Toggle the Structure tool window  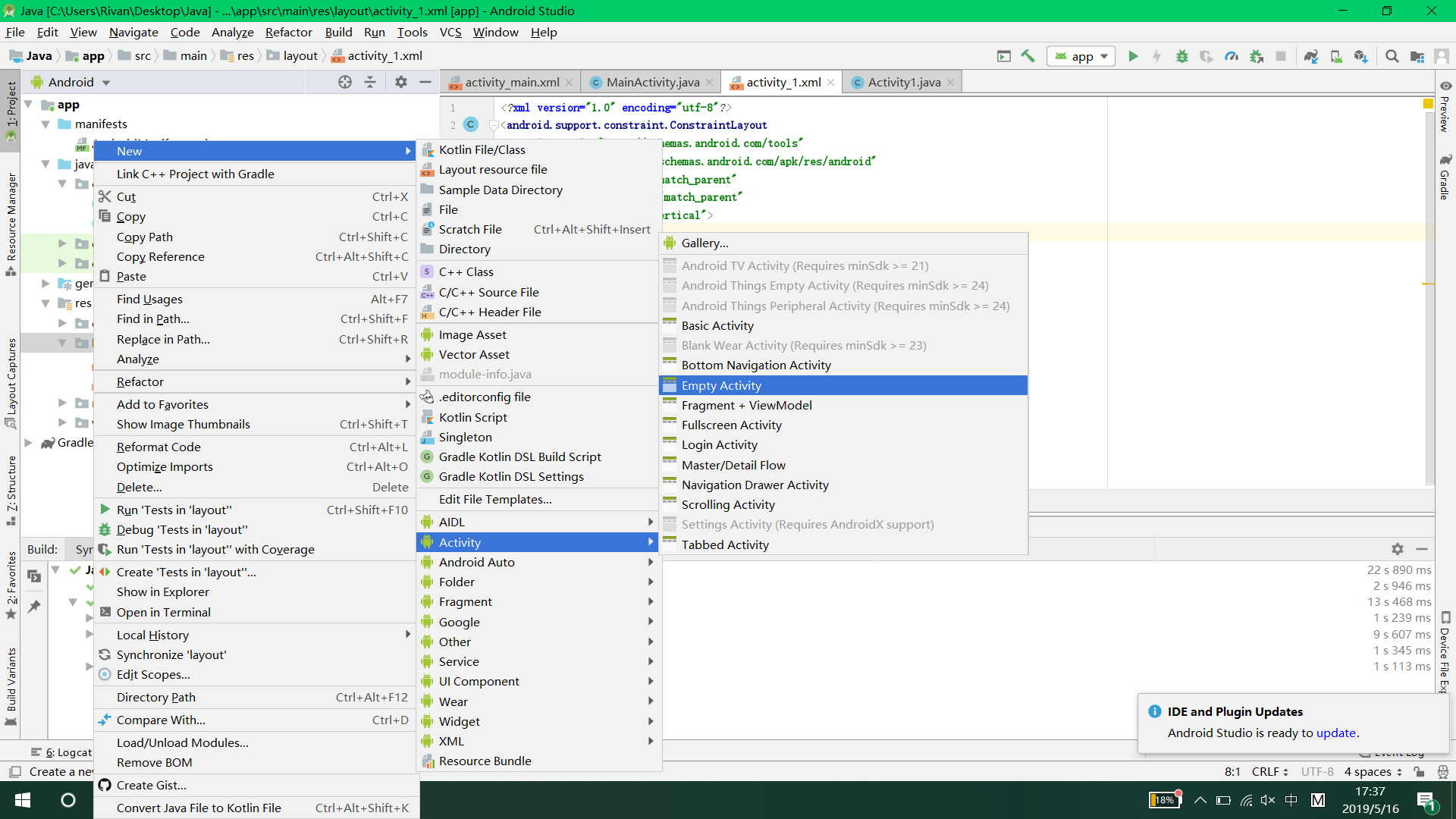coord(11,490)
